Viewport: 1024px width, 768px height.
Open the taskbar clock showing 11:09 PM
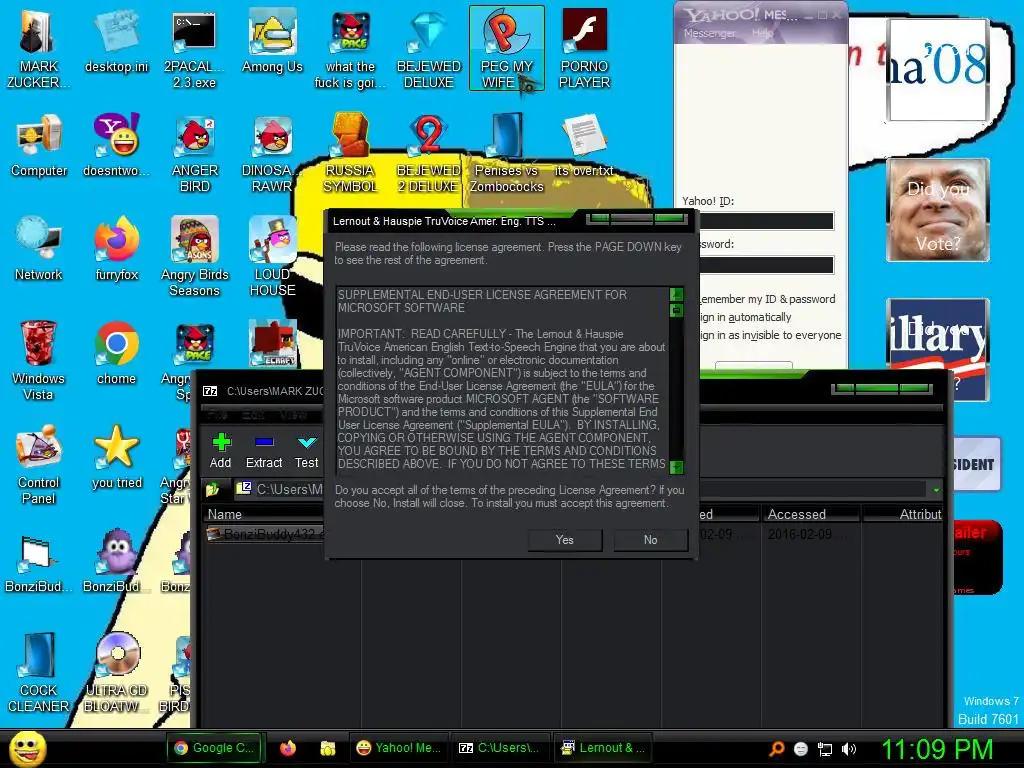tap(936, 749)
